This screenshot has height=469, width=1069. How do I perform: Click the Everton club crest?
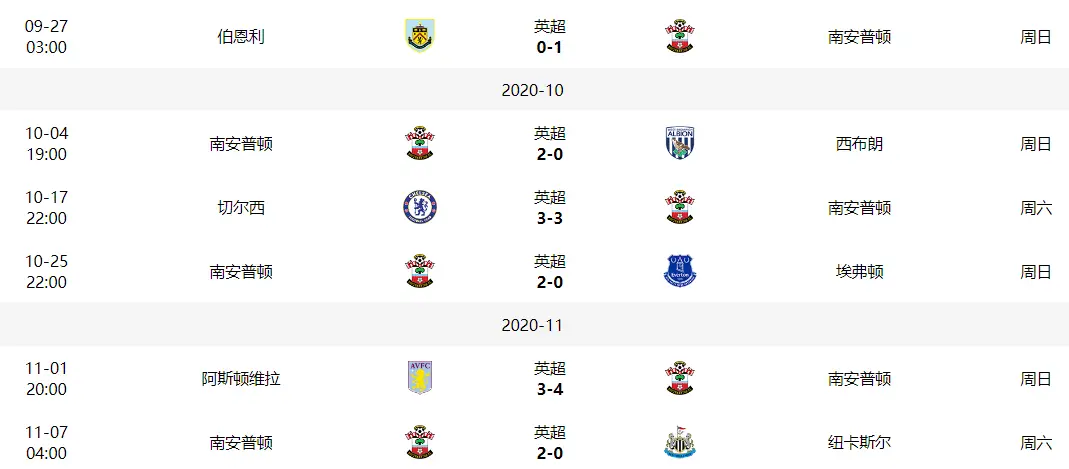coord(680,271)
